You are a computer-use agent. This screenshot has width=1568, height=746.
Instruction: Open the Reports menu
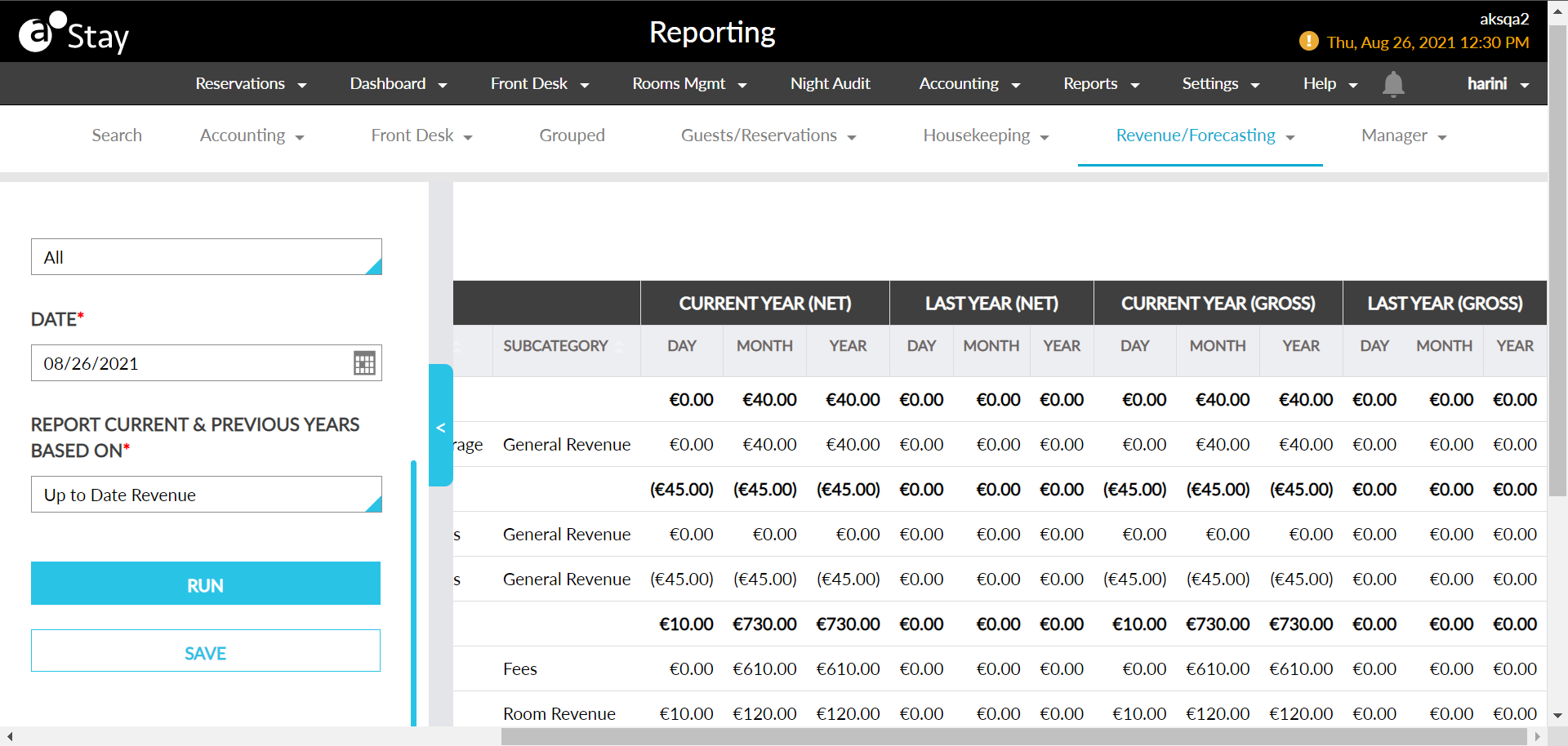1101,84
